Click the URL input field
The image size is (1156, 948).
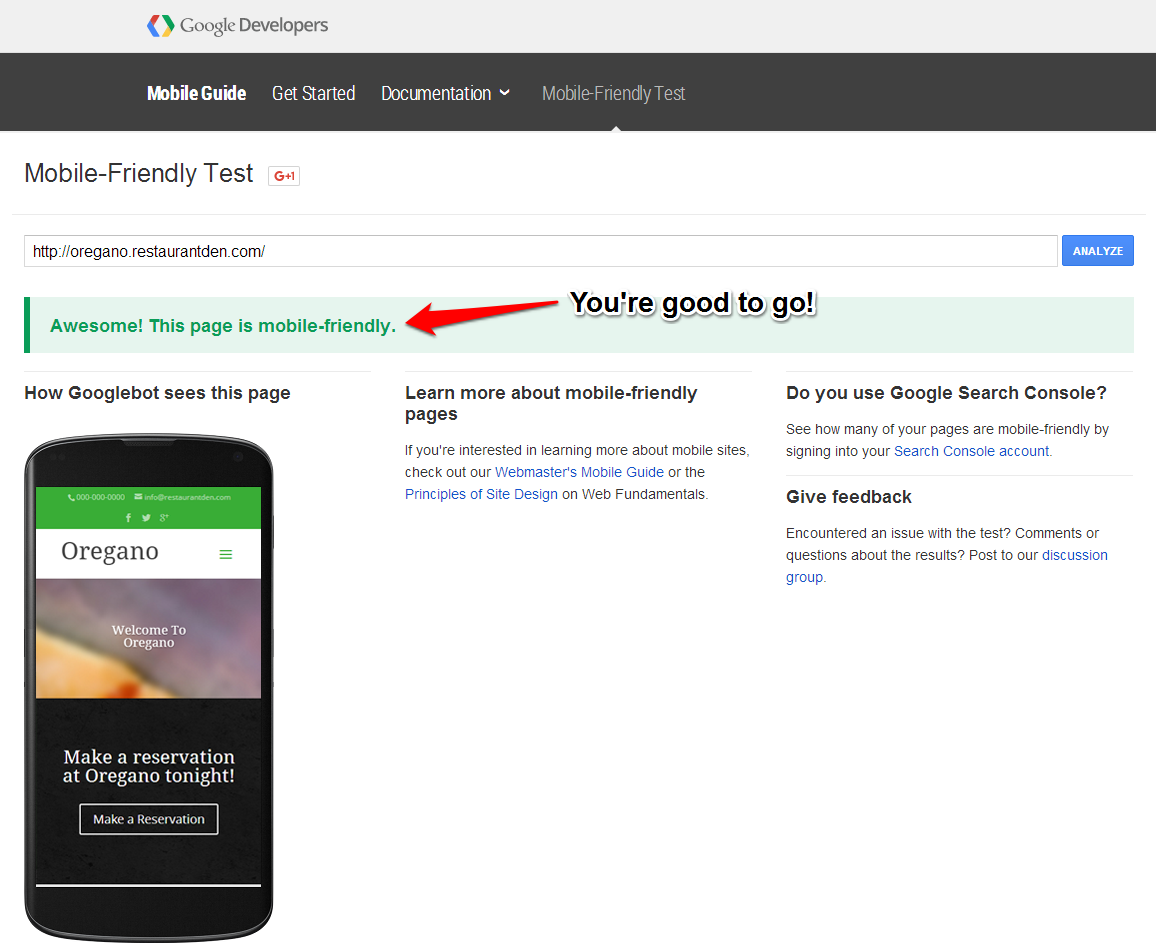[x=540, y=252]
